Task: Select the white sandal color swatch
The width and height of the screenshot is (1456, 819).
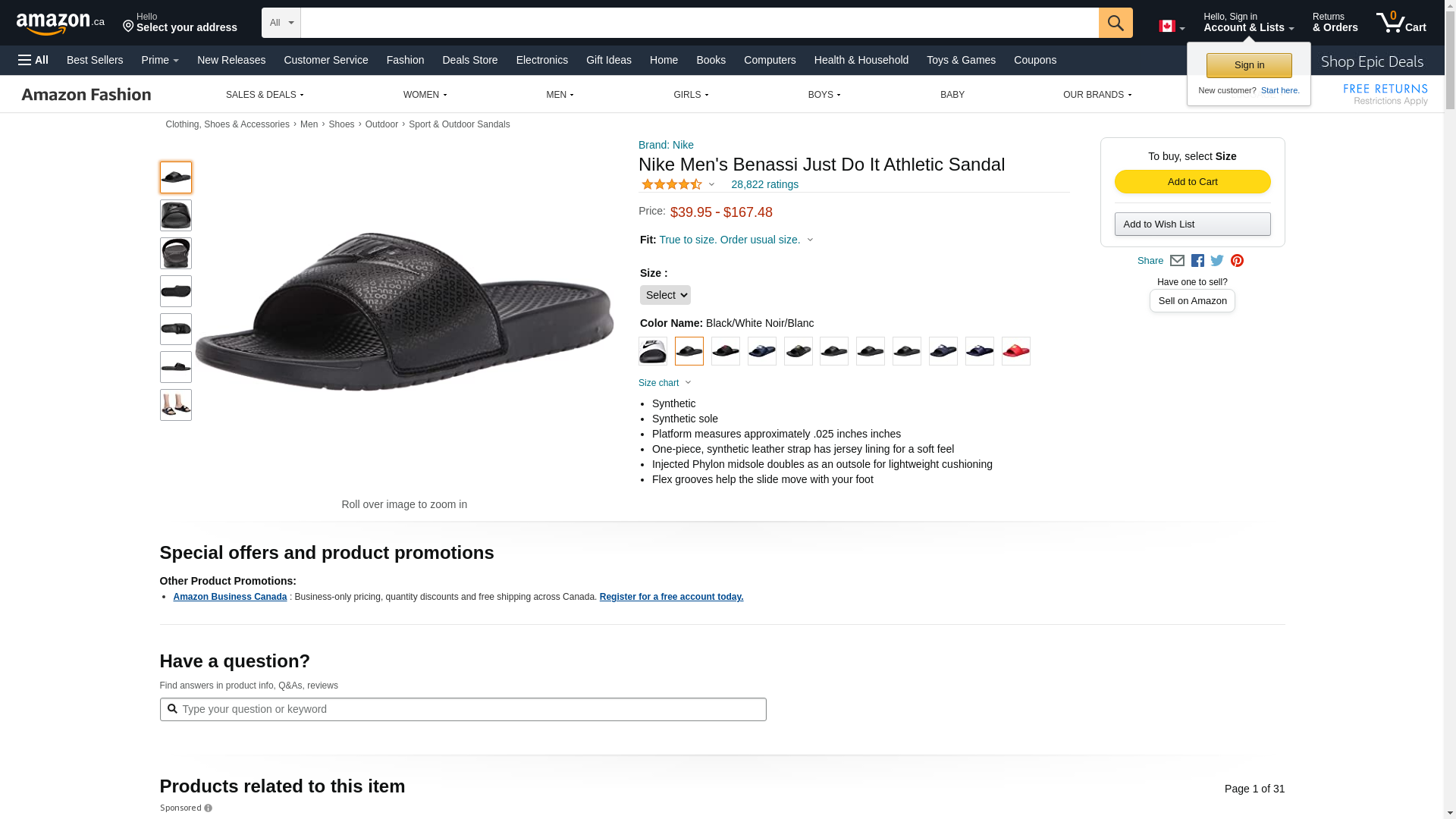Action: pyautogui.click(x=652, y=351)
